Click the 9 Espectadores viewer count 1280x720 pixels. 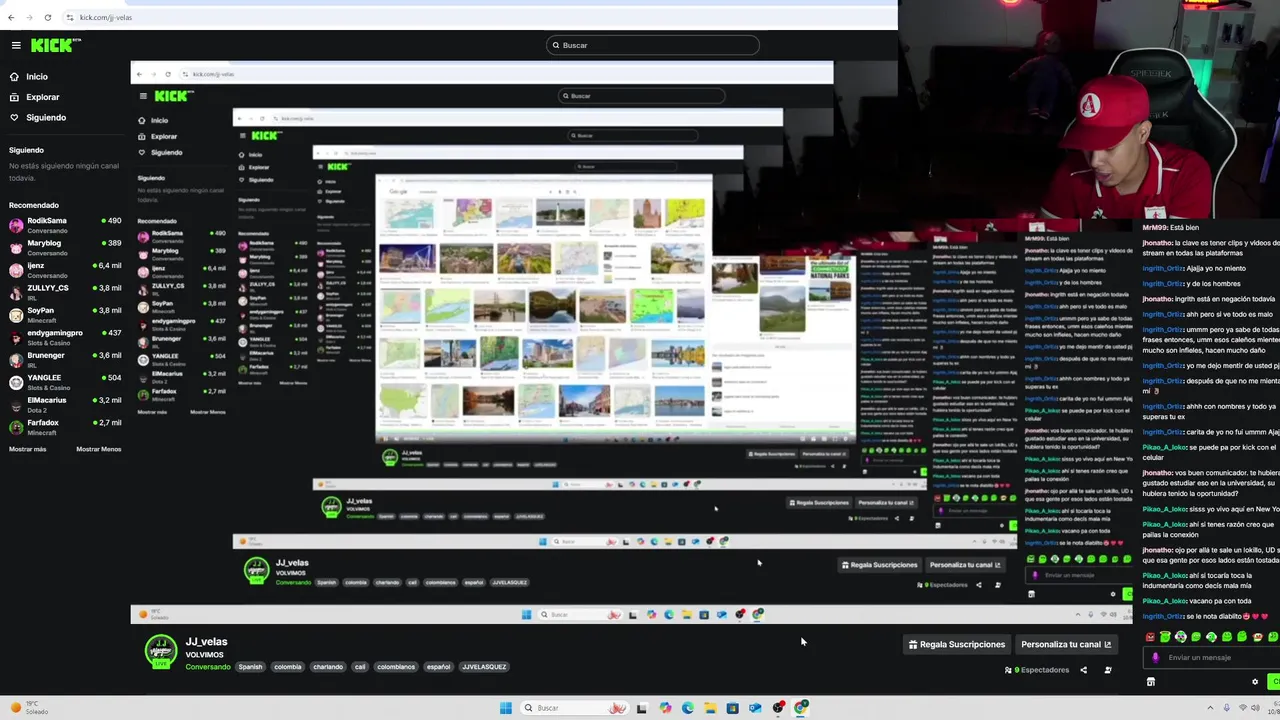(x=1037, y=670)
